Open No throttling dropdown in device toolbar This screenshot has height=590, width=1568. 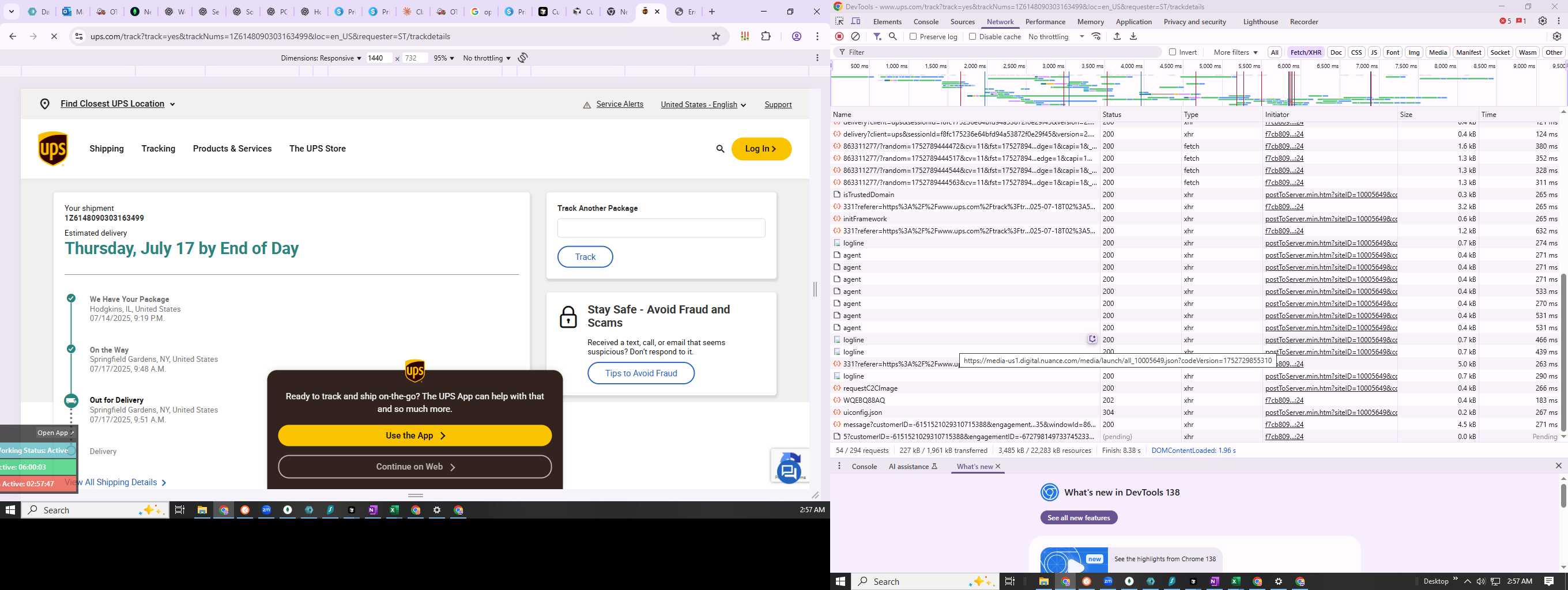(x=487, y=58)
